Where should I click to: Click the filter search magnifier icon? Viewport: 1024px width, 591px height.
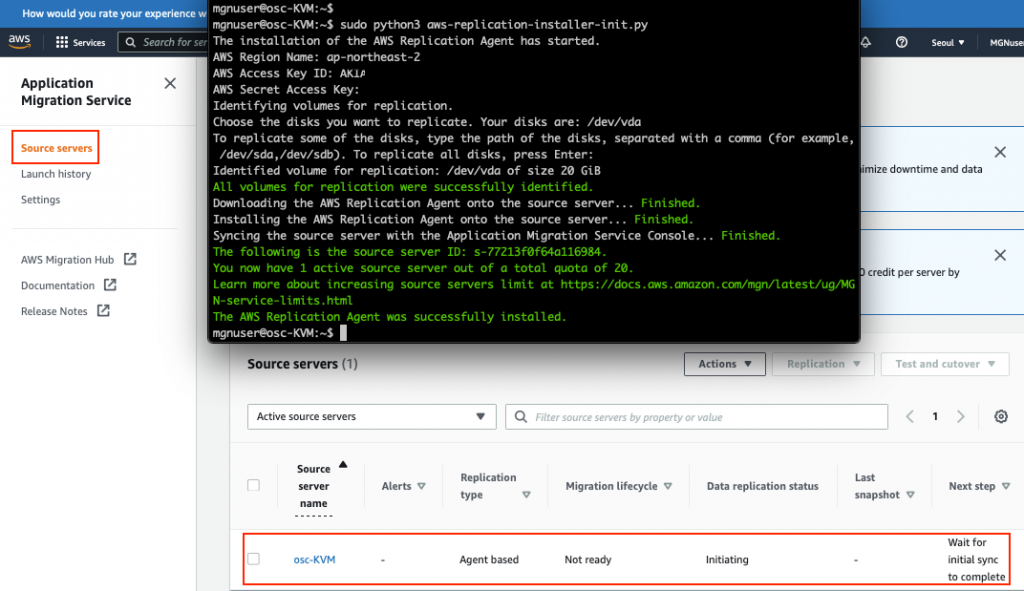[x=520, y=417]
